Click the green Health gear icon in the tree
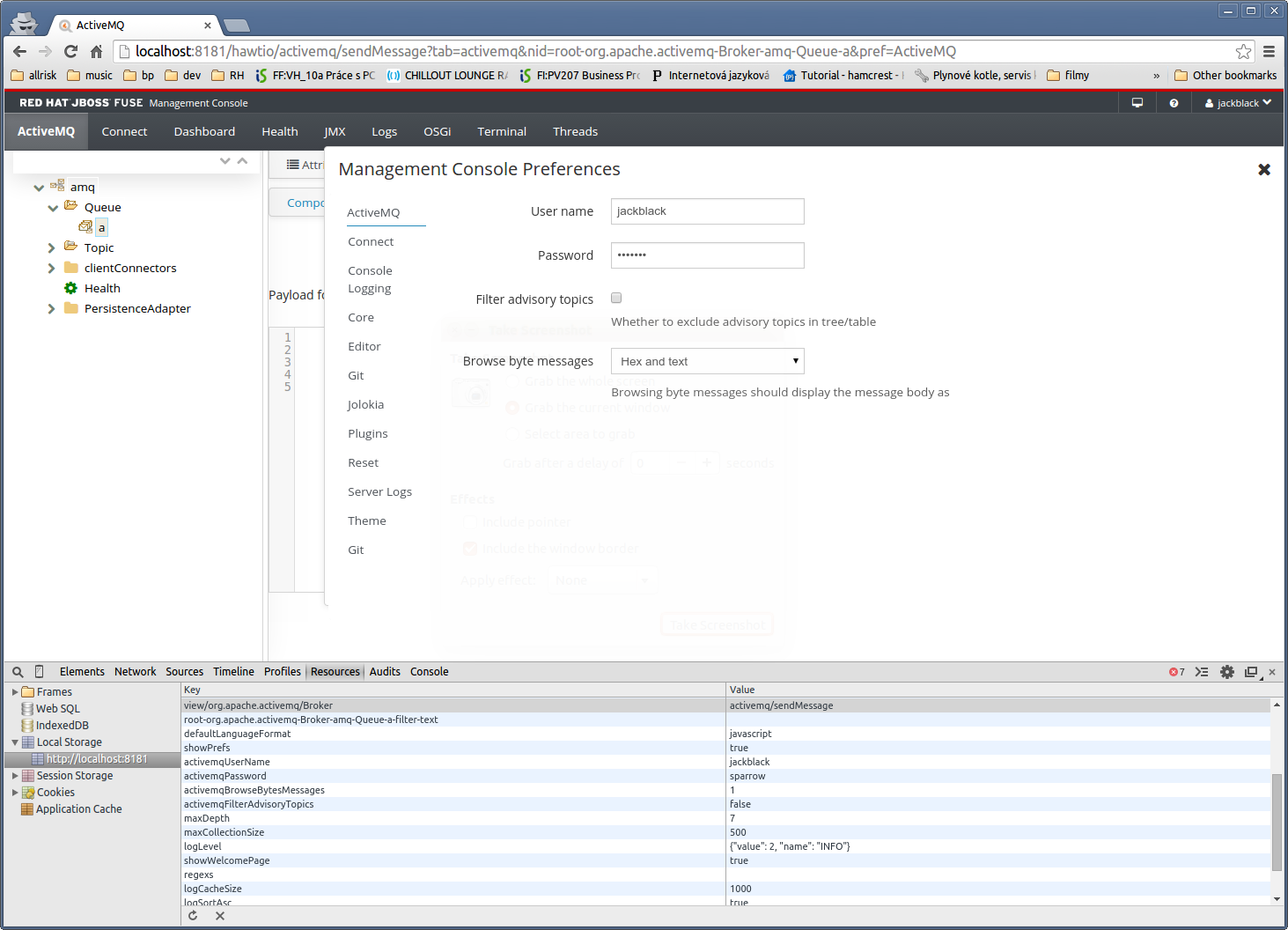This screenshot has height=930, width=1288. (71, 288)
